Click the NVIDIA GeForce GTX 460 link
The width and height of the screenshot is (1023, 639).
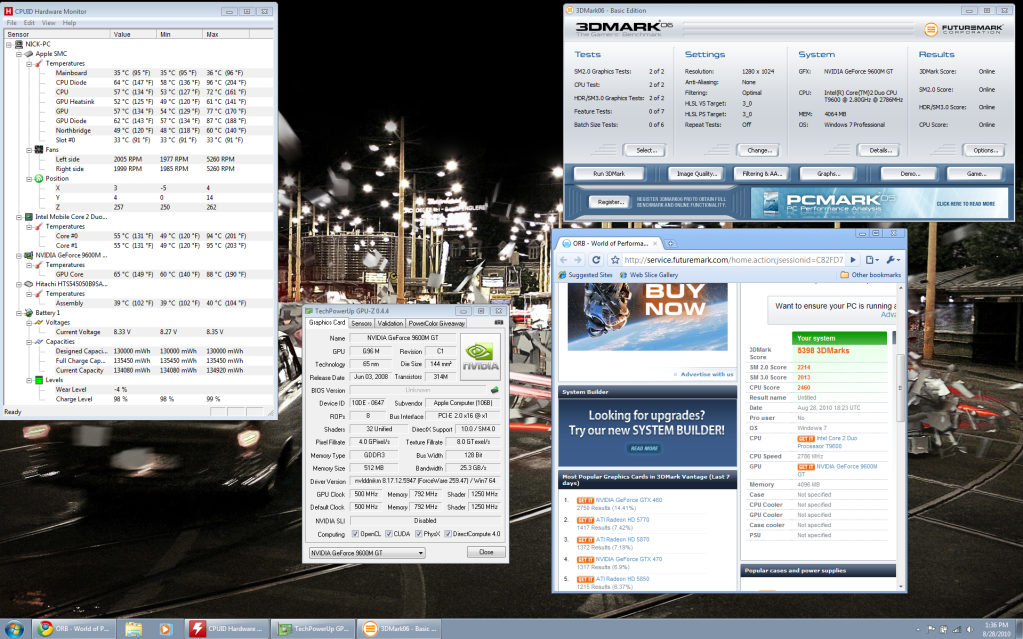[628, 500]
